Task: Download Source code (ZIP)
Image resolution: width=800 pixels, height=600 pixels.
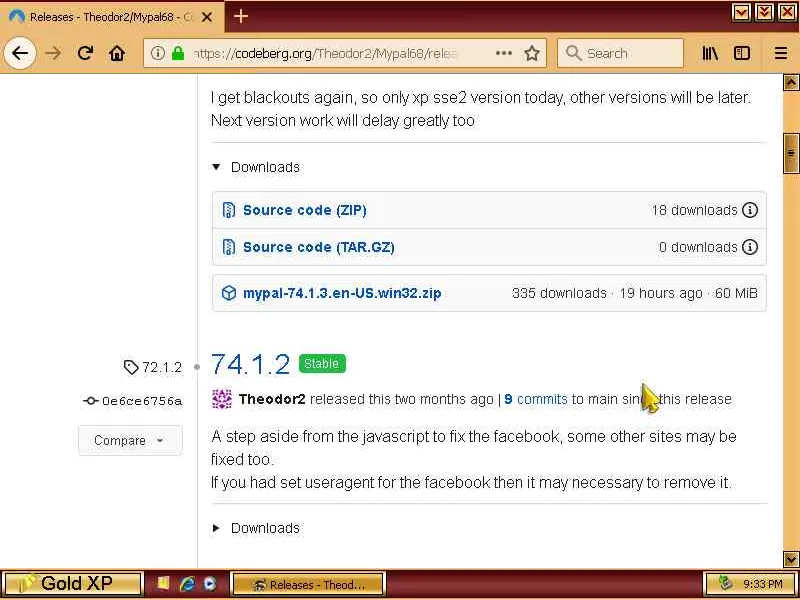Action: 305,210
